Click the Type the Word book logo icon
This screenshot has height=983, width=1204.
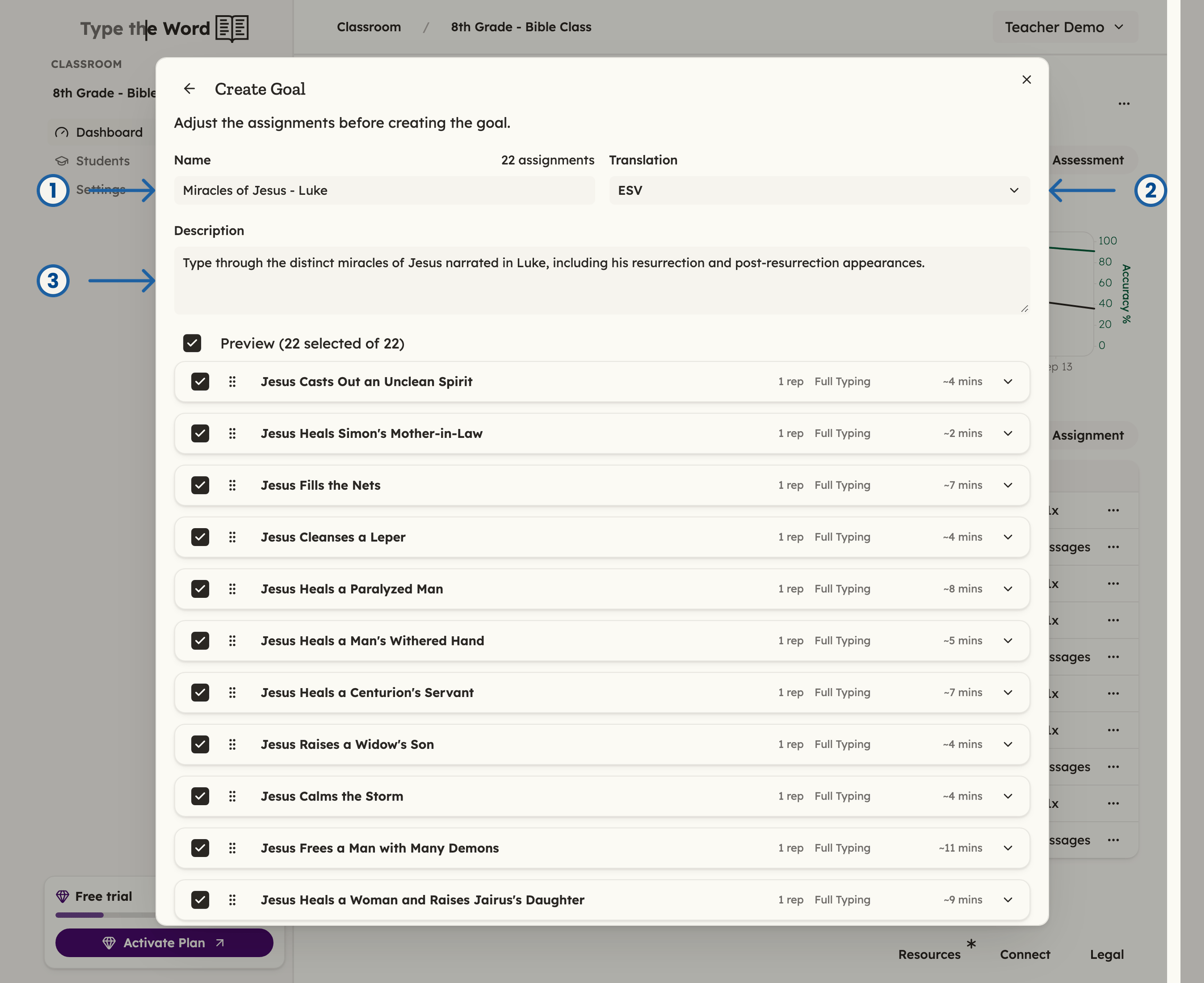coord(232,28)
